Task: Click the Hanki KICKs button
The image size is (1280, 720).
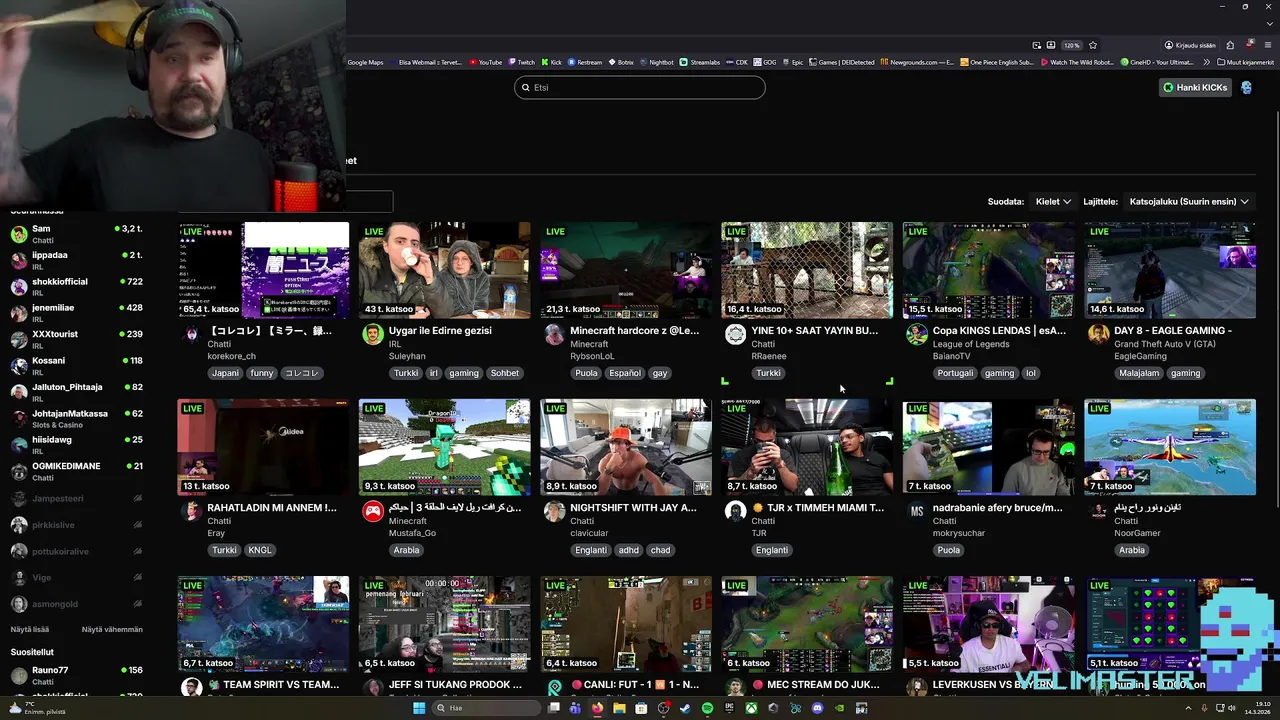Action: coord(1194,87)
